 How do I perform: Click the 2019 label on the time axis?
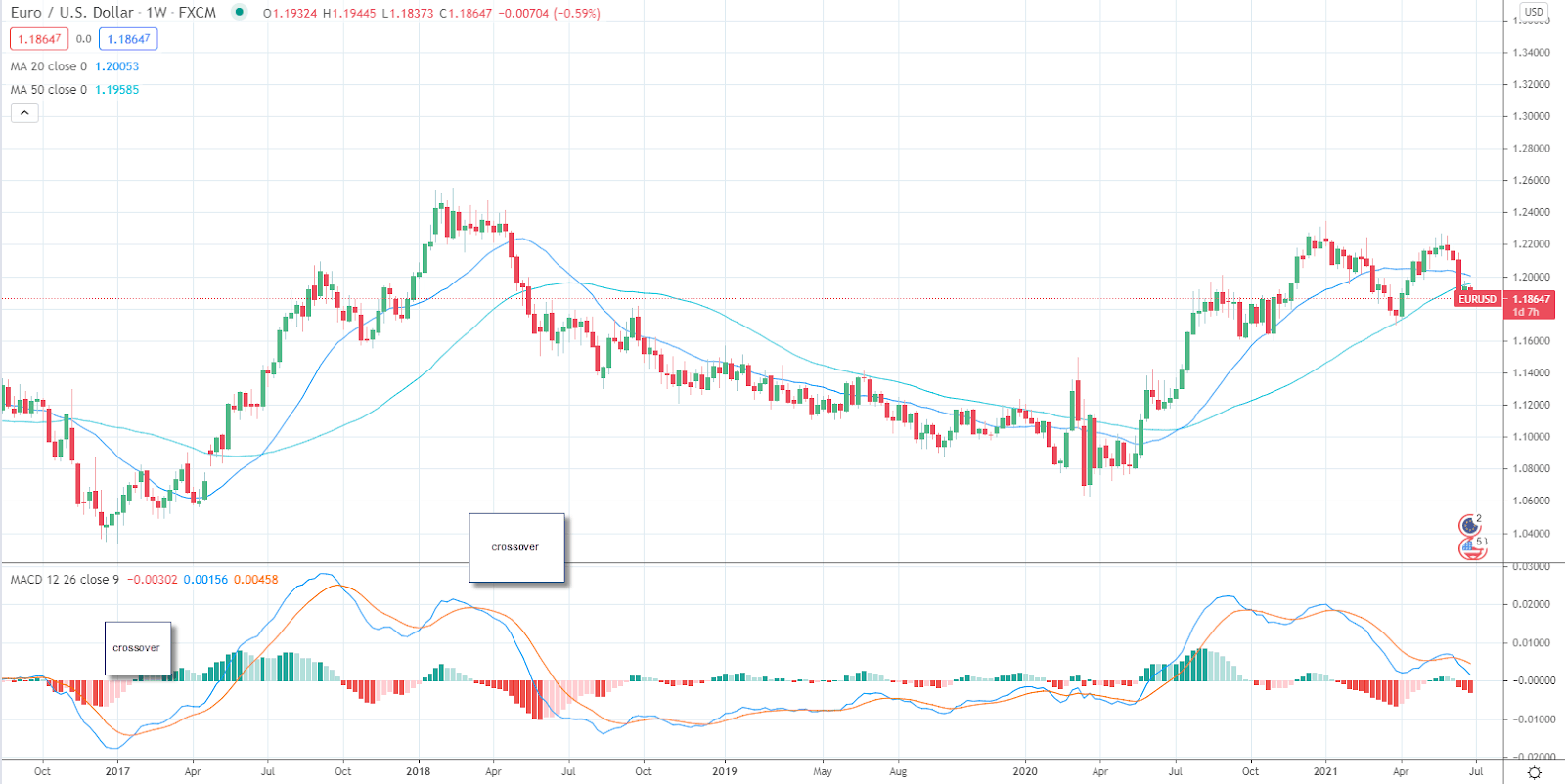725,771
